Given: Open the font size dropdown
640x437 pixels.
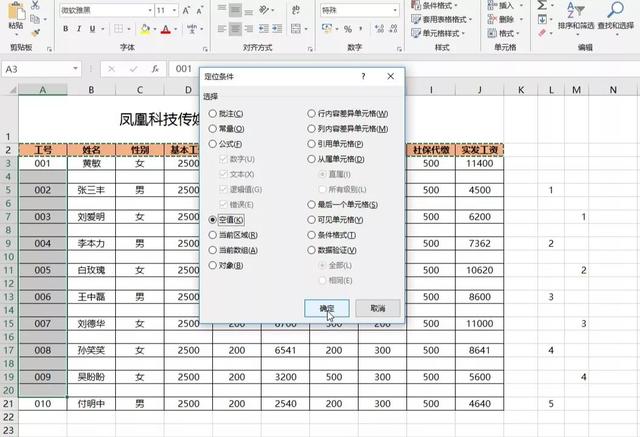Looking at the screenshot, I should pyautogui.click(x=174, y=10).
